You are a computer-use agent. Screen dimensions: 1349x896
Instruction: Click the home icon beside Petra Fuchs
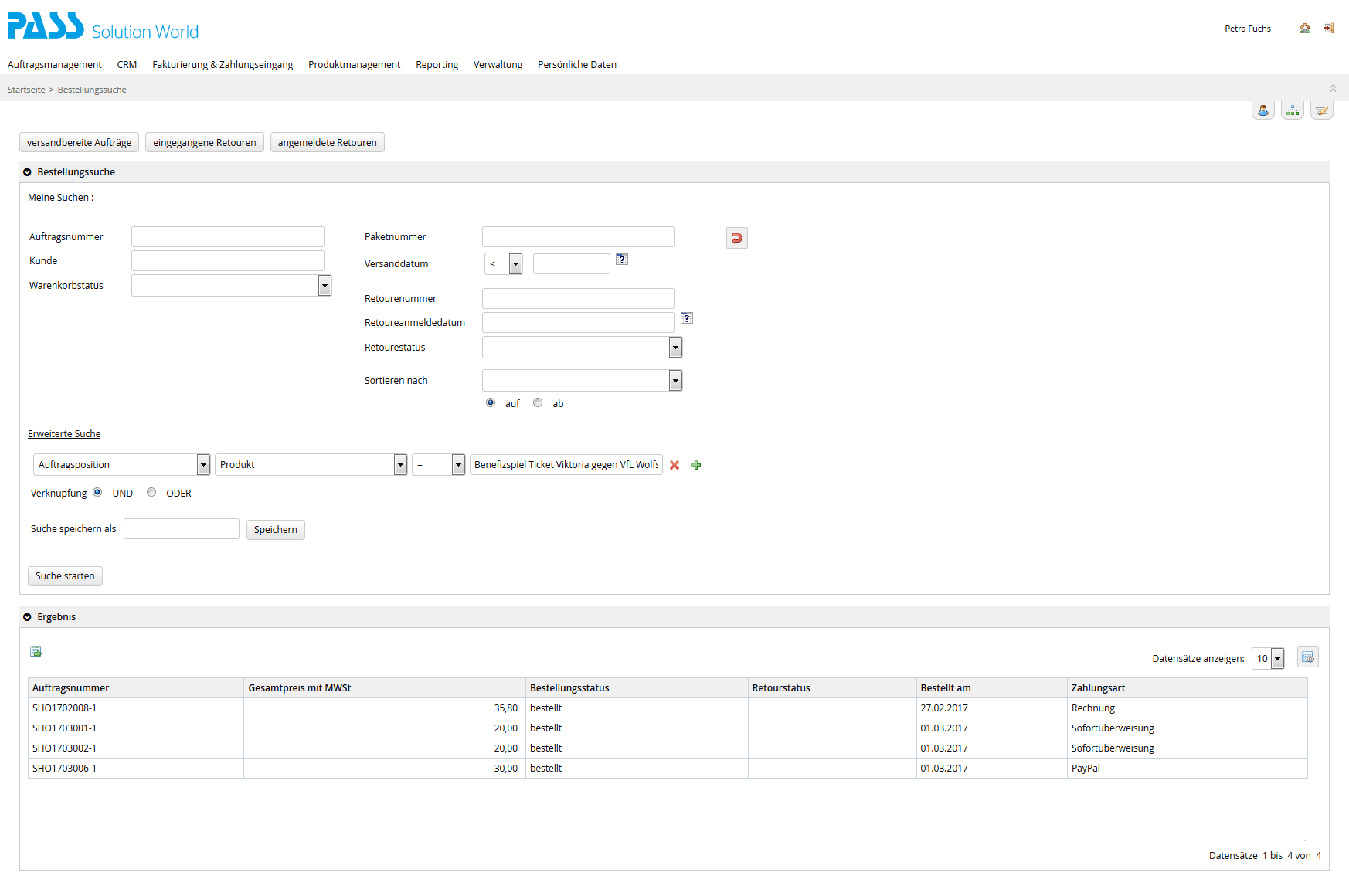pos(1304,29)
